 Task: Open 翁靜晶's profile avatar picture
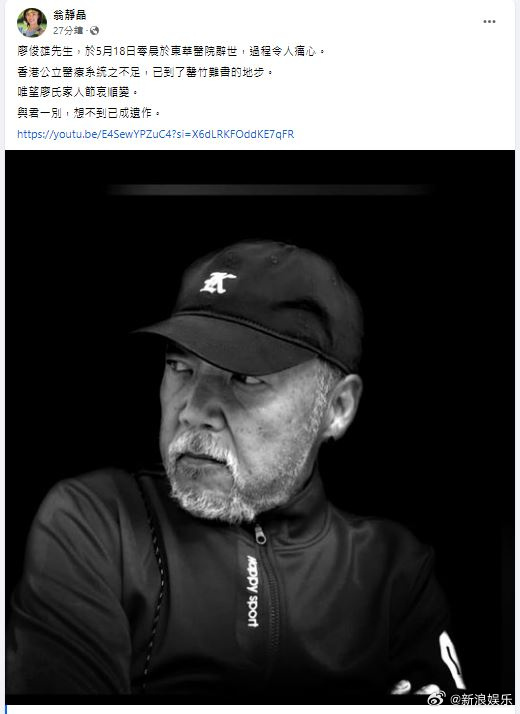point(32,22)
